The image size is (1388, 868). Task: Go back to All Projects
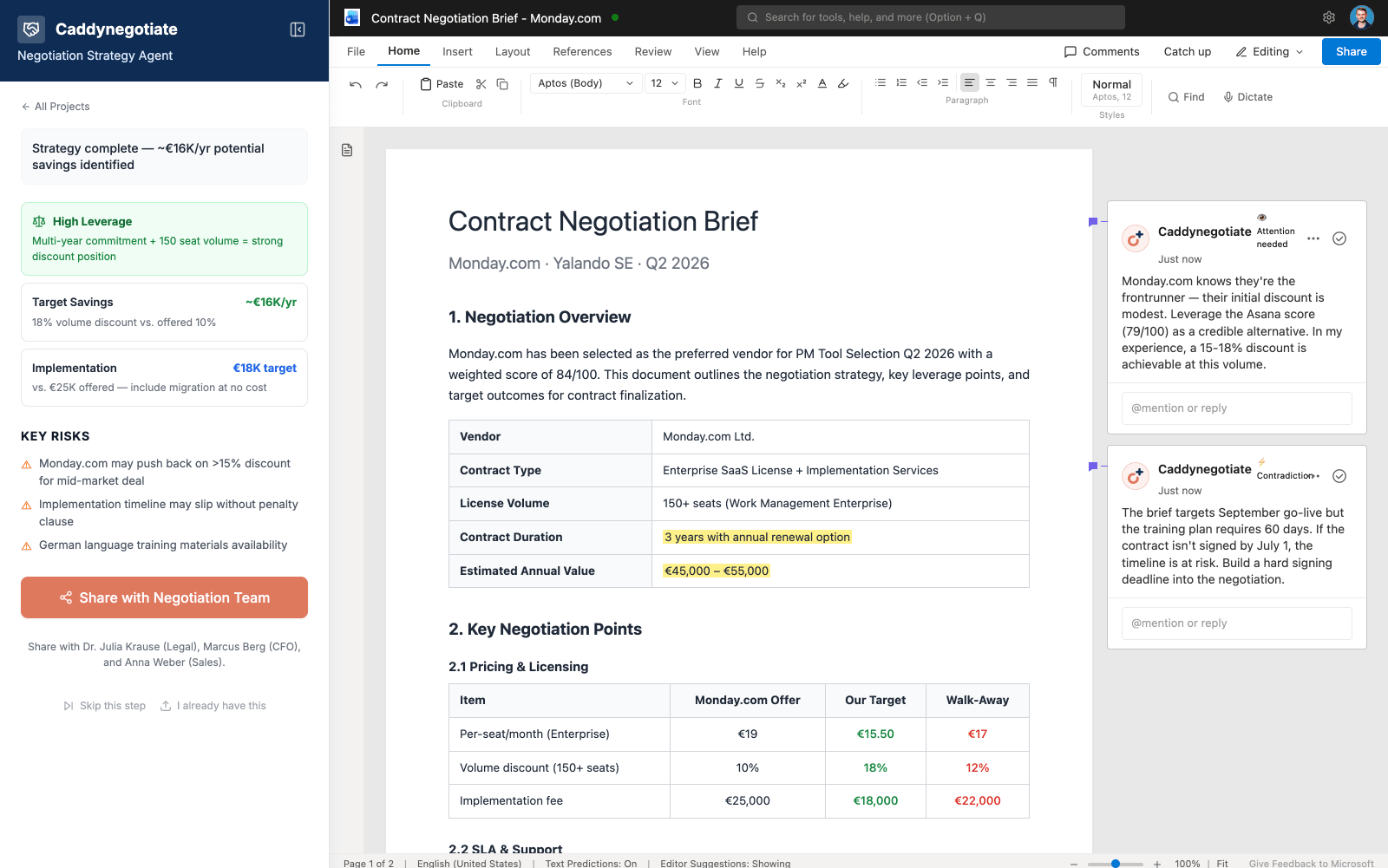56,107
